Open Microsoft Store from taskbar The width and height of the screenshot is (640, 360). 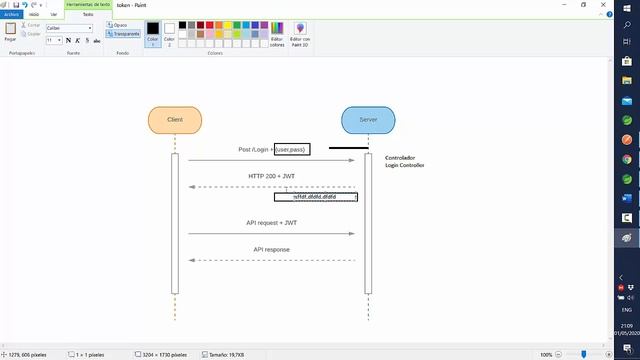[627, 61]
